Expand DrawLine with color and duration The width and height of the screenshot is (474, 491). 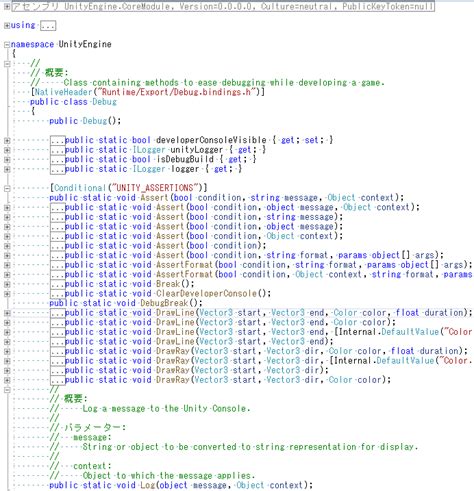(7, 313)
